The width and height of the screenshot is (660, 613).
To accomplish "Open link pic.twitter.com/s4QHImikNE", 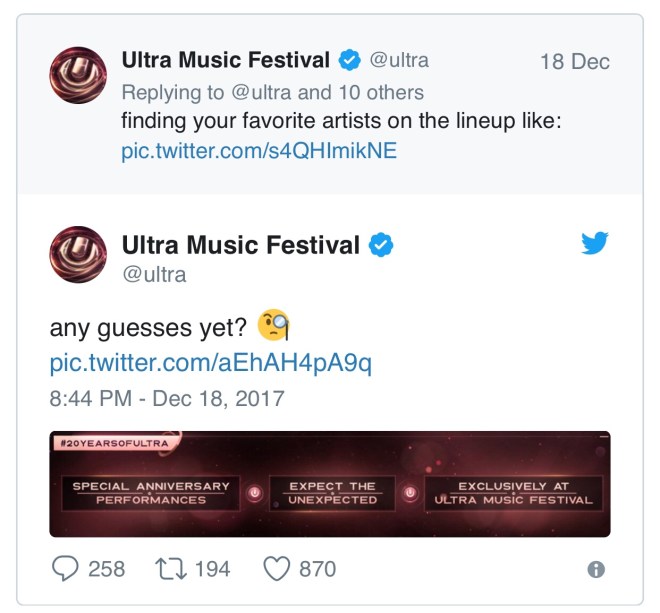I will [x=259, y=151].
